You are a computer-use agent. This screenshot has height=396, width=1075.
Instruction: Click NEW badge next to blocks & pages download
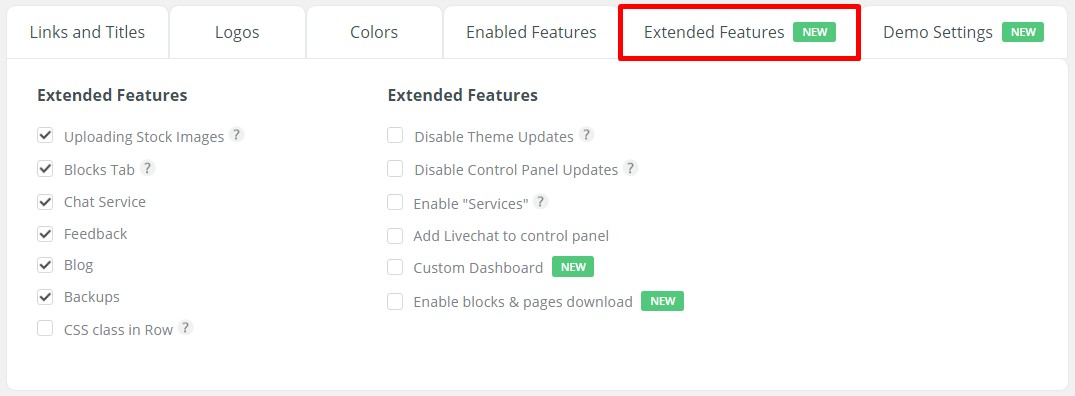point(662,301)
